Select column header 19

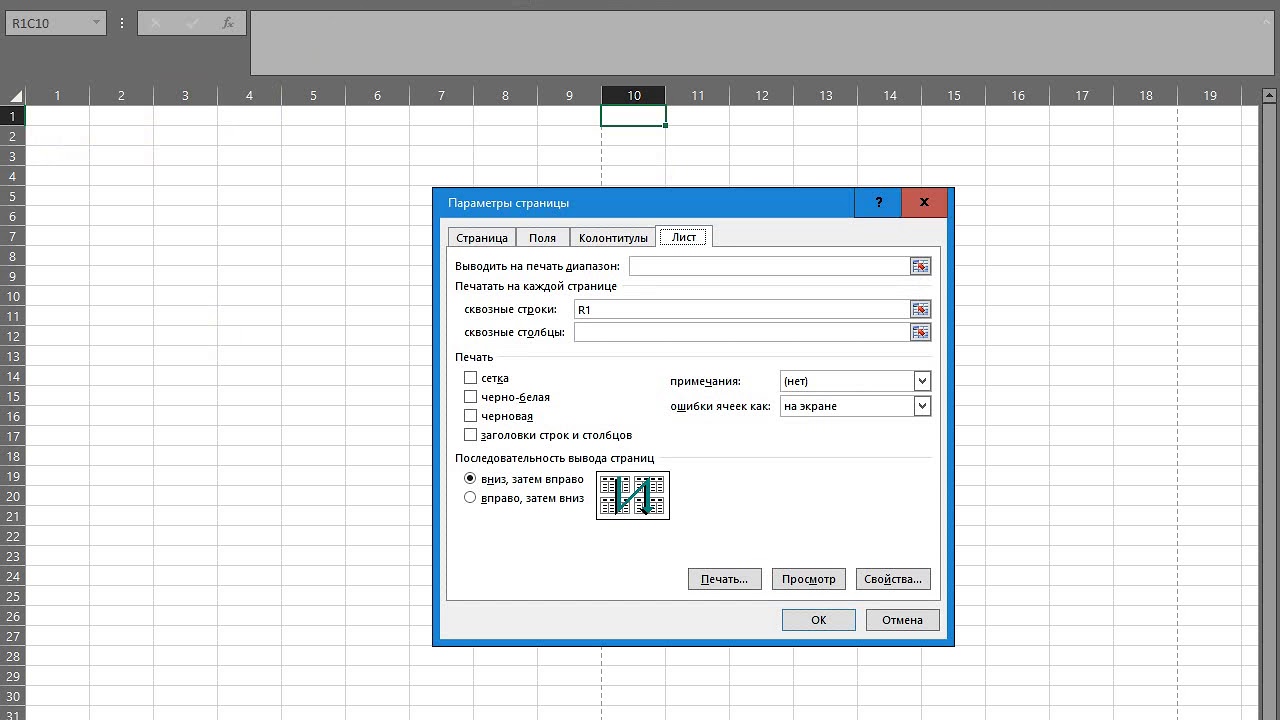(x=1210, y=96)
